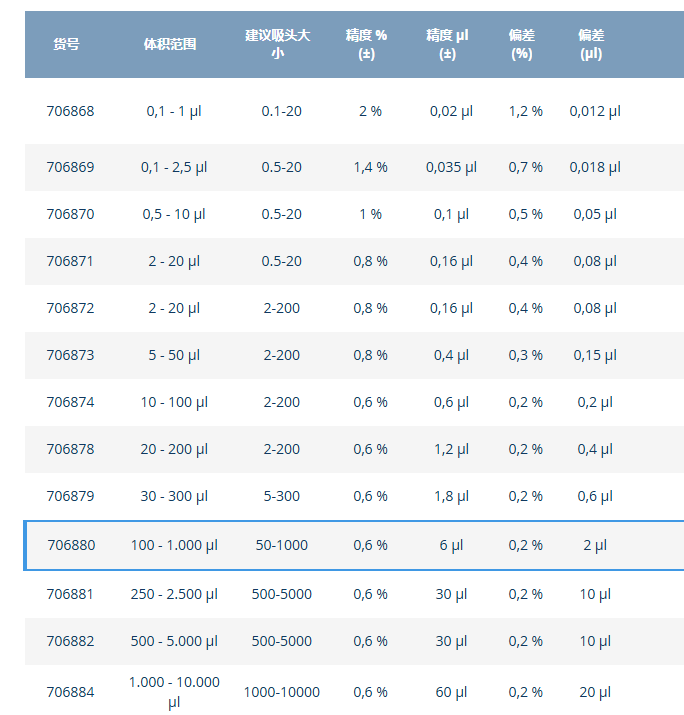This screenshot has width=684, height=715.
Task: Click the 250 - 2.500 µl volume cell
Action: pyautogui.click(x=174, y=594)
